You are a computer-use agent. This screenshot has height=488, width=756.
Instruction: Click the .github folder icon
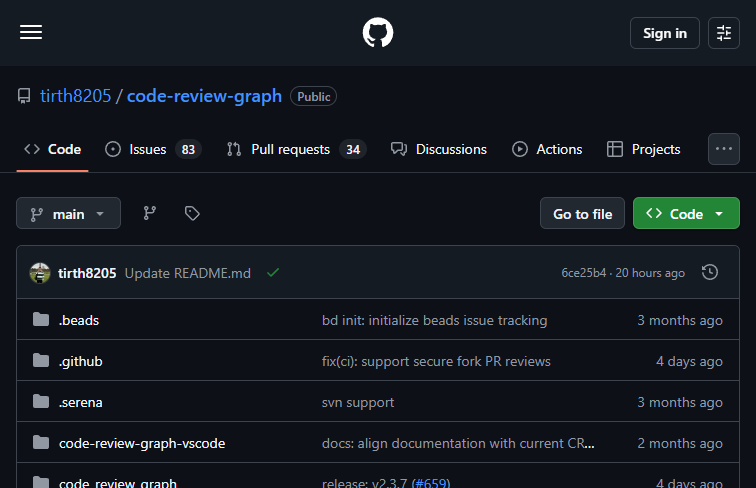coord(41,360)
